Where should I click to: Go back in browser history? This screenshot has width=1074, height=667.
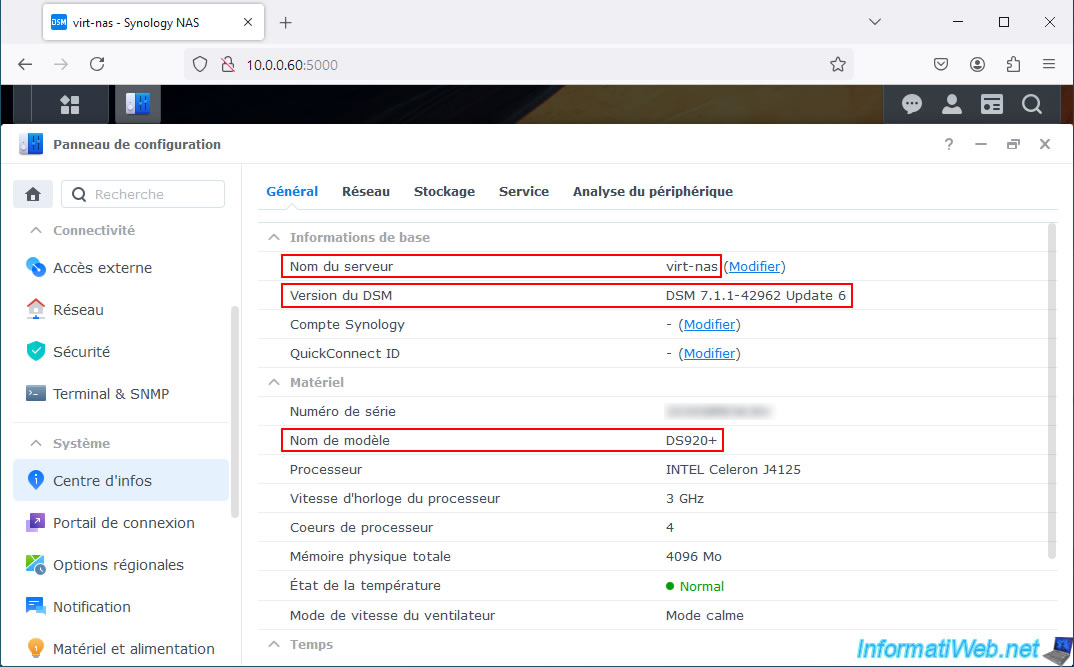pyautogui.click(x=25, y=64)
